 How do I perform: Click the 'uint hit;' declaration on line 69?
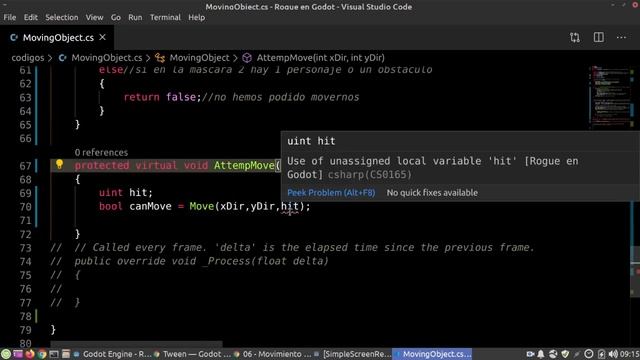126,193
